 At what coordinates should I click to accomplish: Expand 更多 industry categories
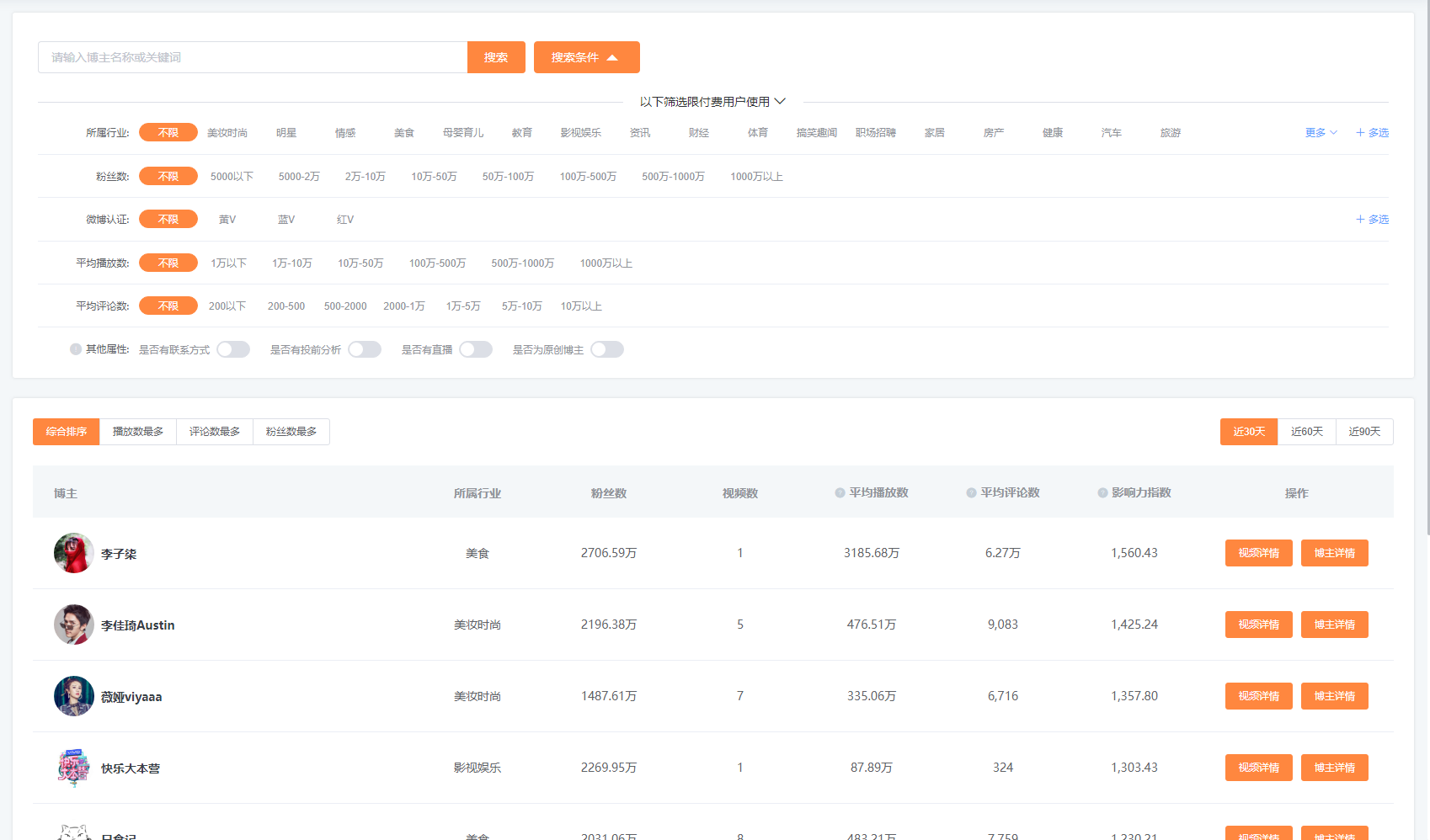point(1321,133)
